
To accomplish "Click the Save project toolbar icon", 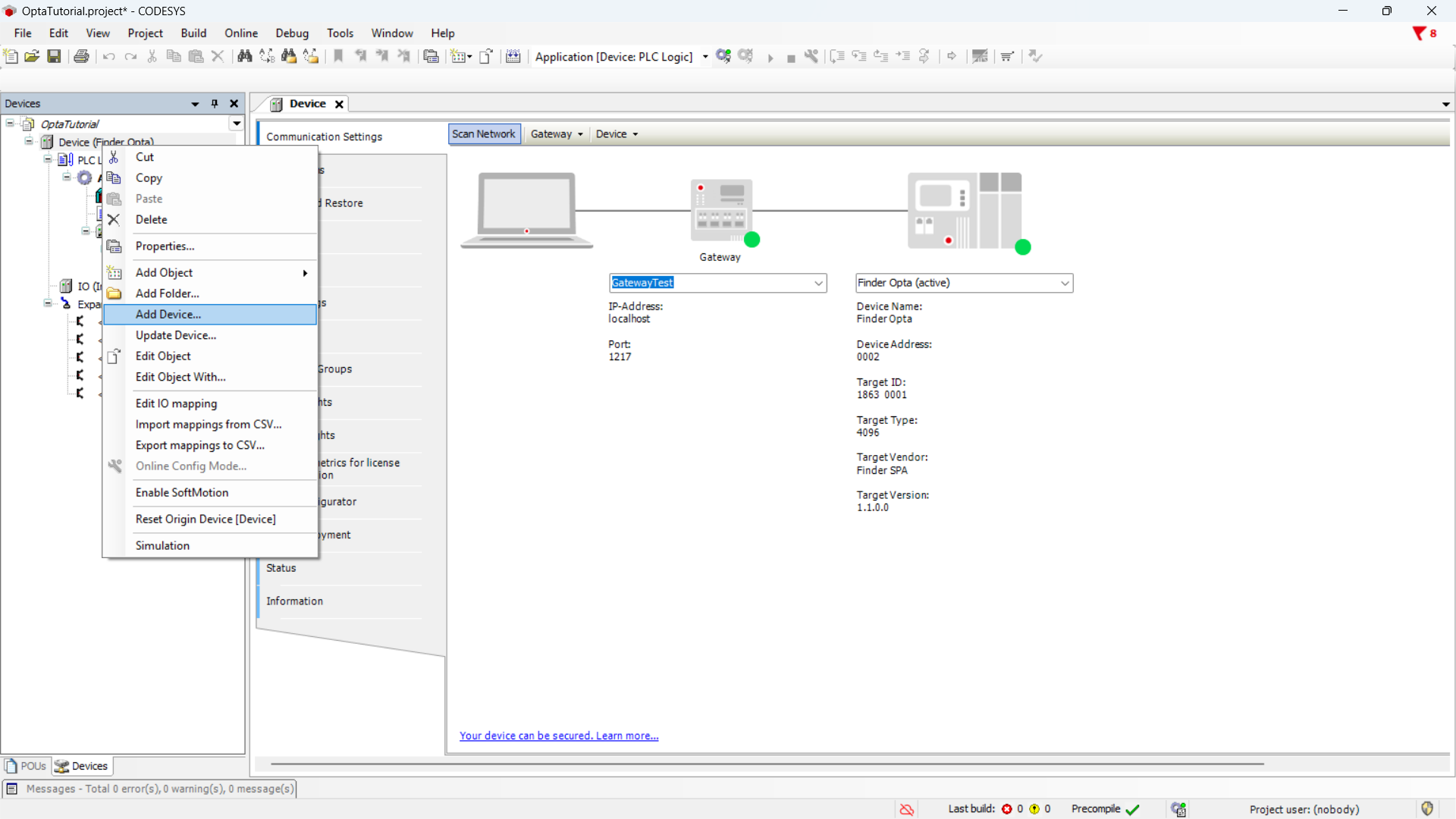I will (54, 56).
